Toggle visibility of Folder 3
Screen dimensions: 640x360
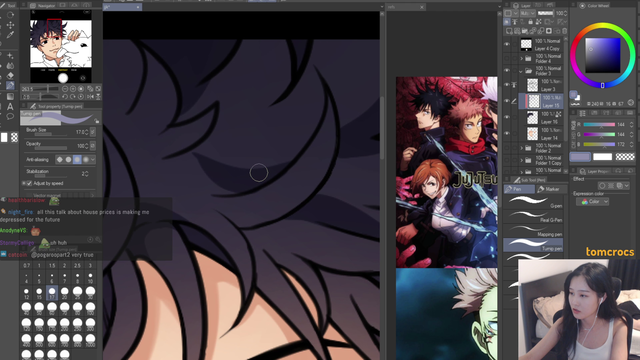507,71
